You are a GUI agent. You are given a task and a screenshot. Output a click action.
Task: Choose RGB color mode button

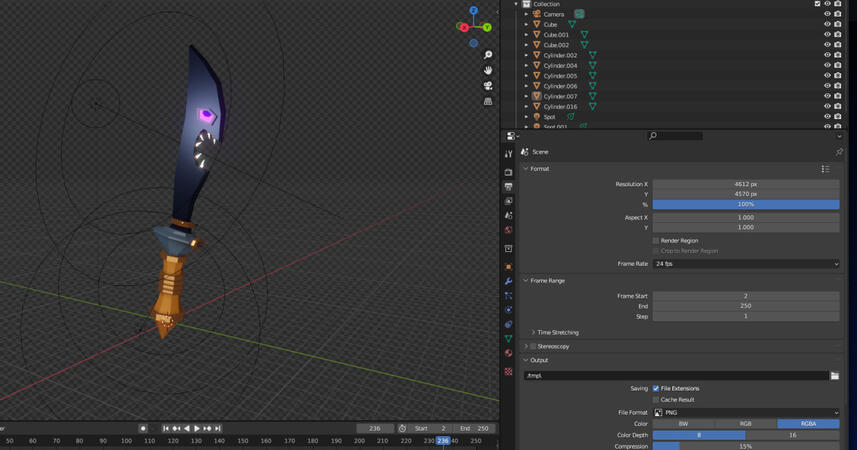tap(745, 423)
